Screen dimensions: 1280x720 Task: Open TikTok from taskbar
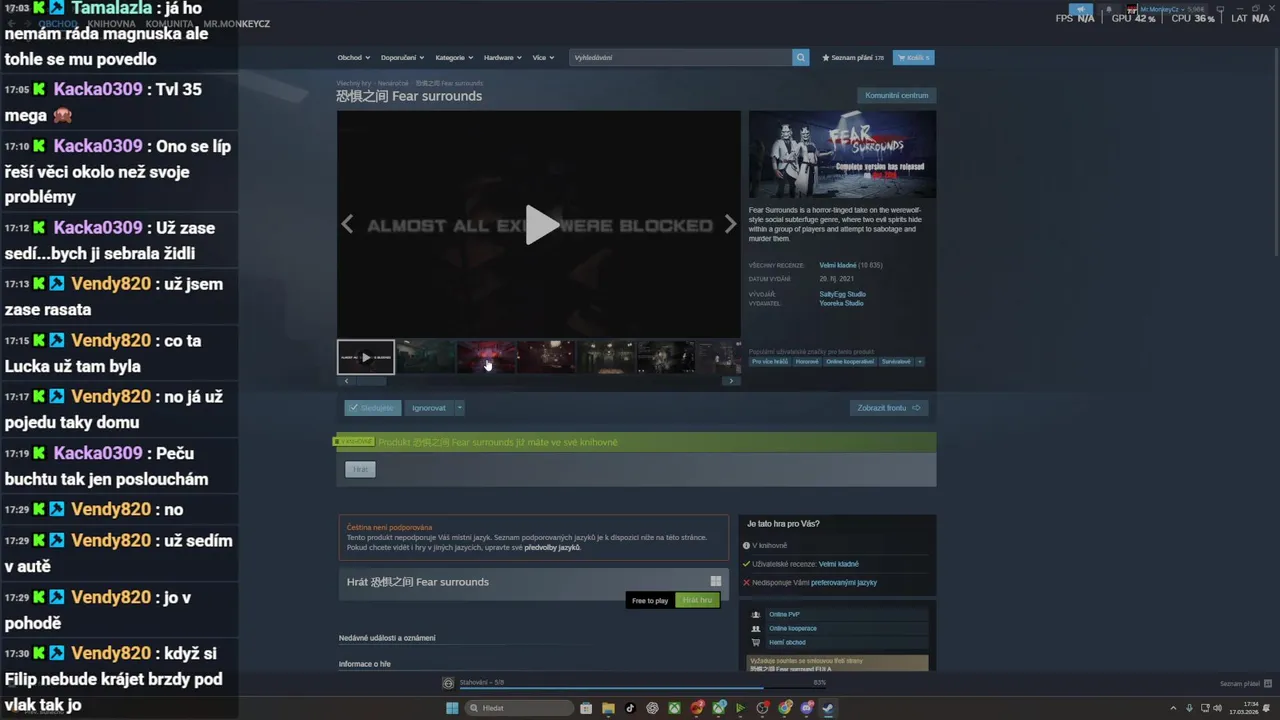click(x=630, y=708)
